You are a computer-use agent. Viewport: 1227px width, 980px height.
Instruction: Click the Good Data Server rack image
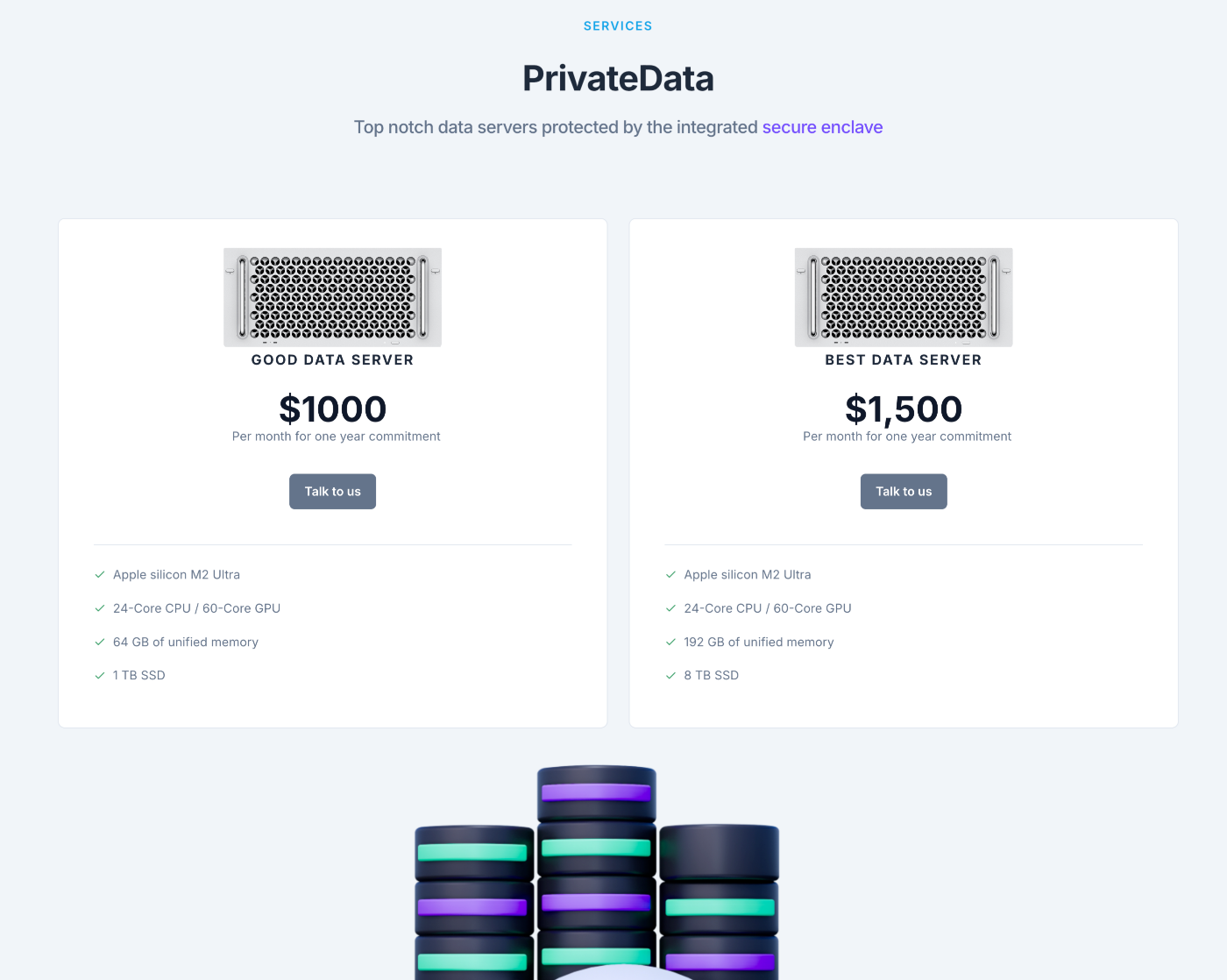(x=332, y=297)
